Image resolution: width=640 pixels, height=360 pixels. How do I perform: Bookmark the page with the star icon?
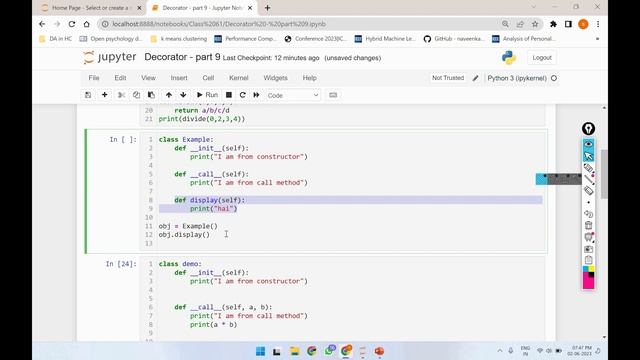[x=535, y=24]
